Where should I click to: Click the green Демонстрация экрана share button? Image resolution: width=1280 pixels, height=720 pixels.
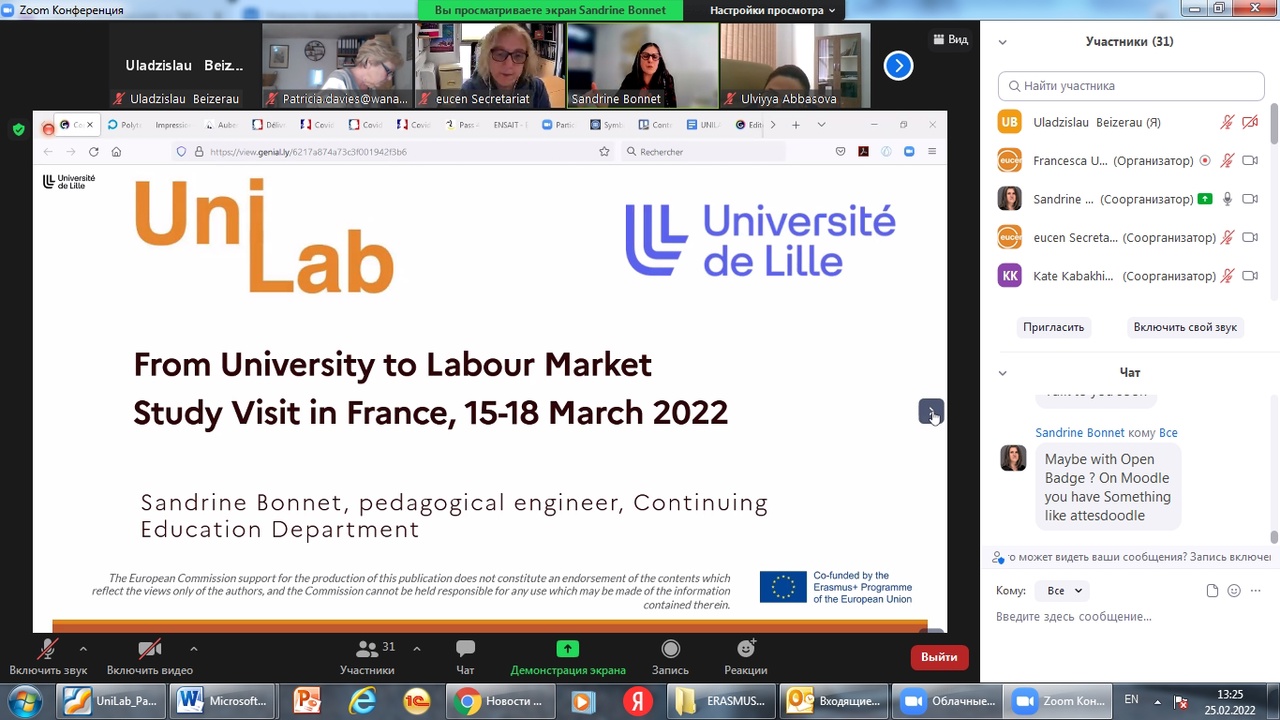568,657
